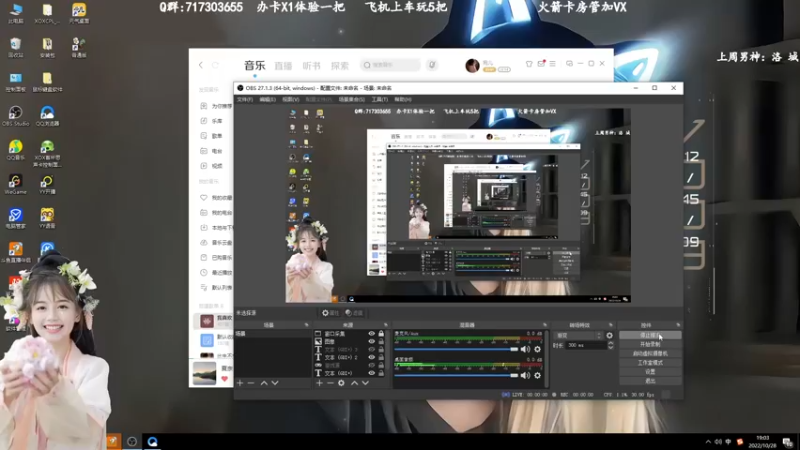Screen dimensions: 800x450
Task: Click the music app search field
Action: tap(390, 65)
